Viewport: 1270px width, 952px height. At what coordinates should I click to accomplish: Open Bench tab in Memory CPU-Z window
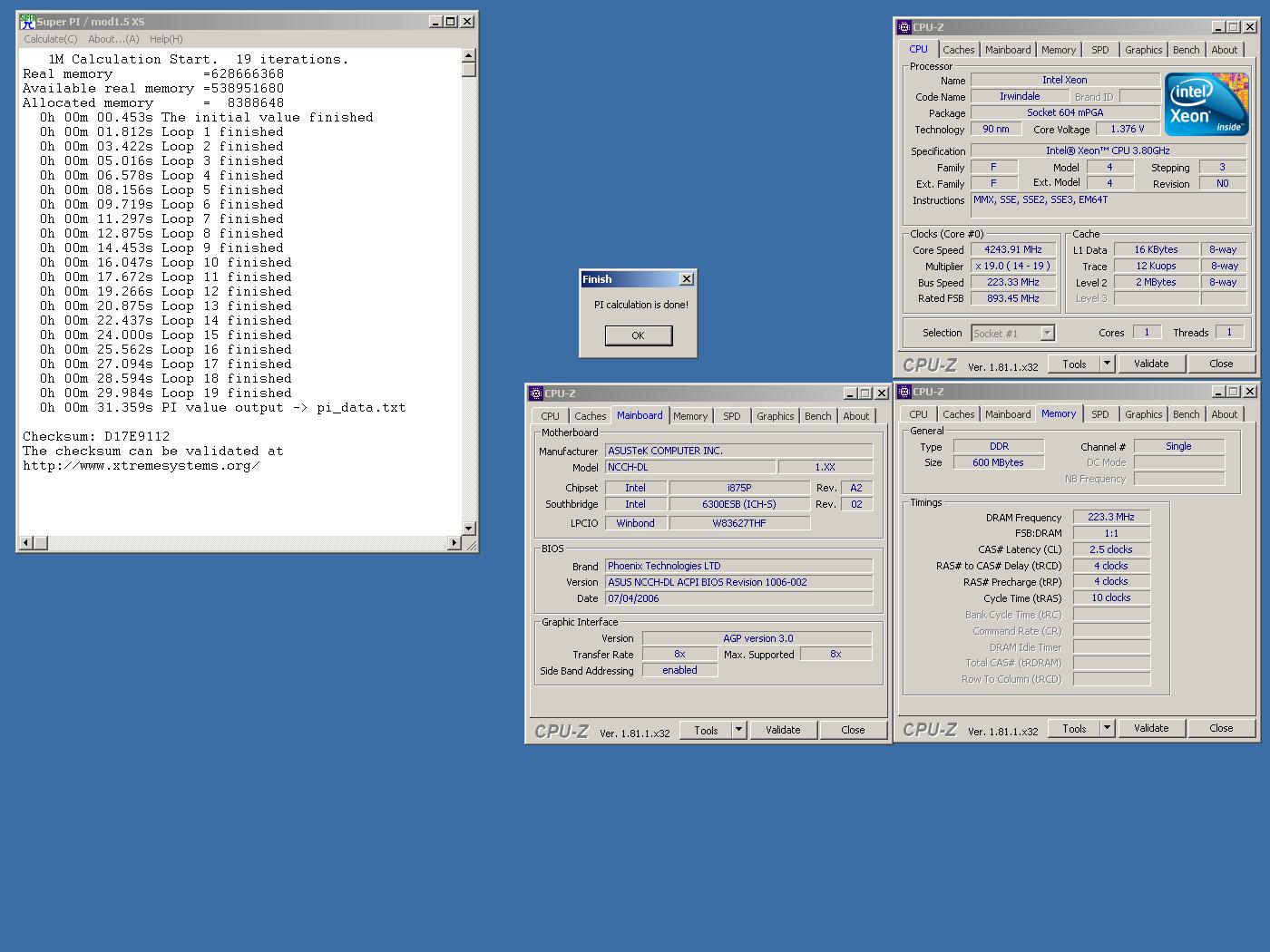click(1186, 414)
